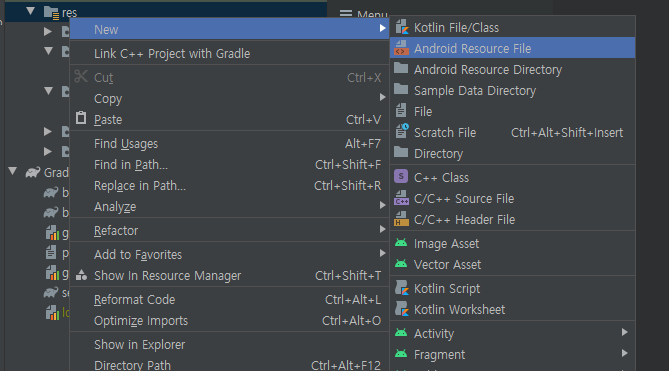Select Image Asset label
Viewport: 669px width, 371px height.
[x=446, y=243]
